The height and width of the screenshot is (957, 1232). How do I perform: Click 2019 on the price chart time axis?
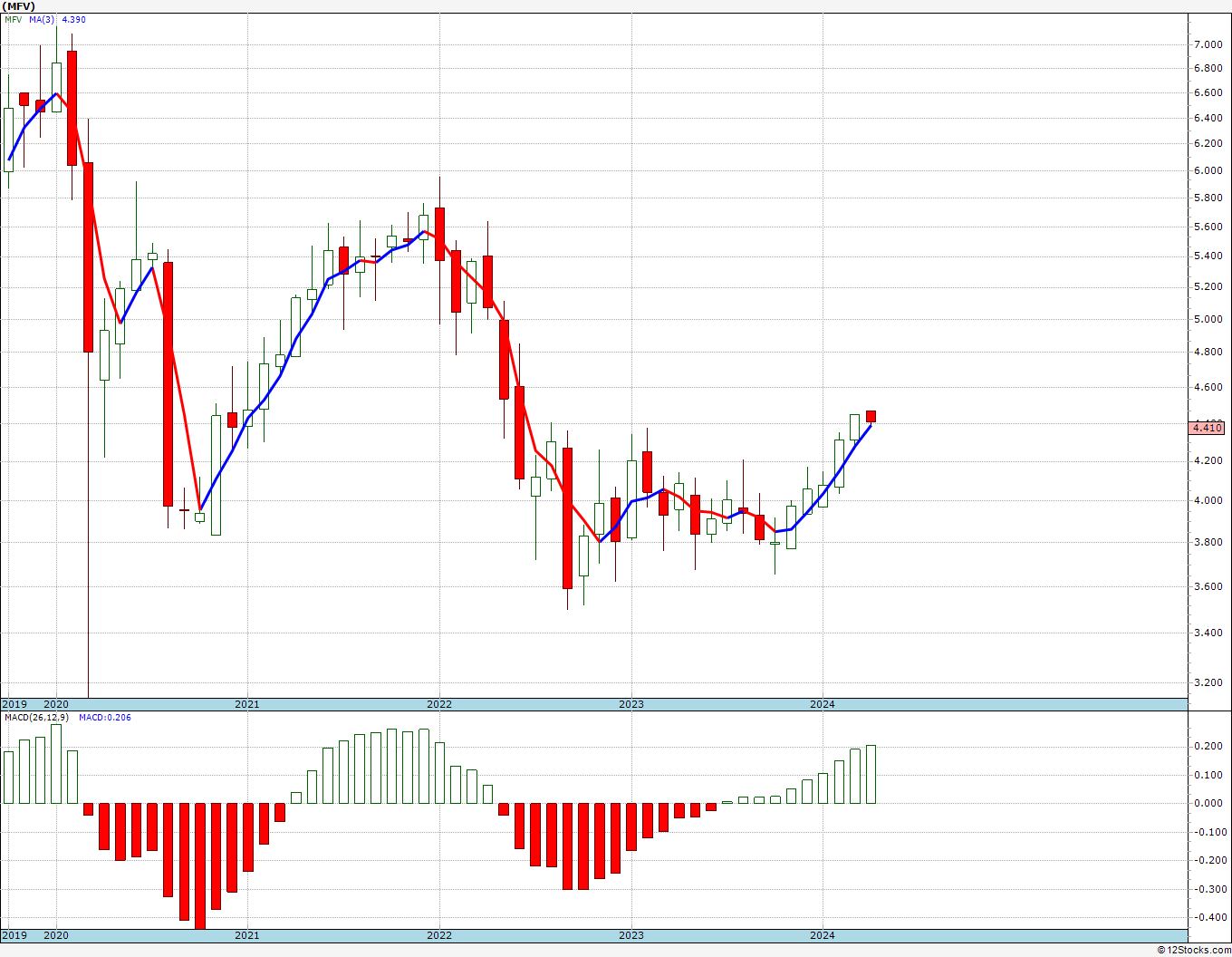(x=14, y=704)
